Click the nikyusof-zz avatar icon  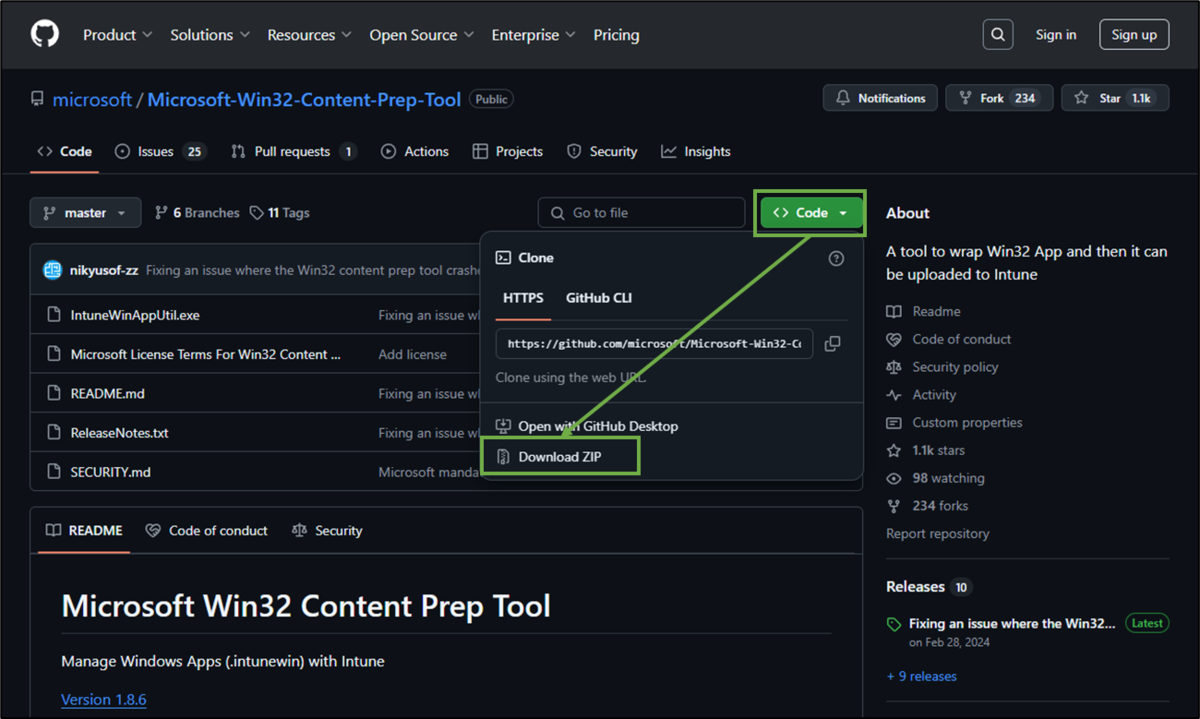(52, 270)
